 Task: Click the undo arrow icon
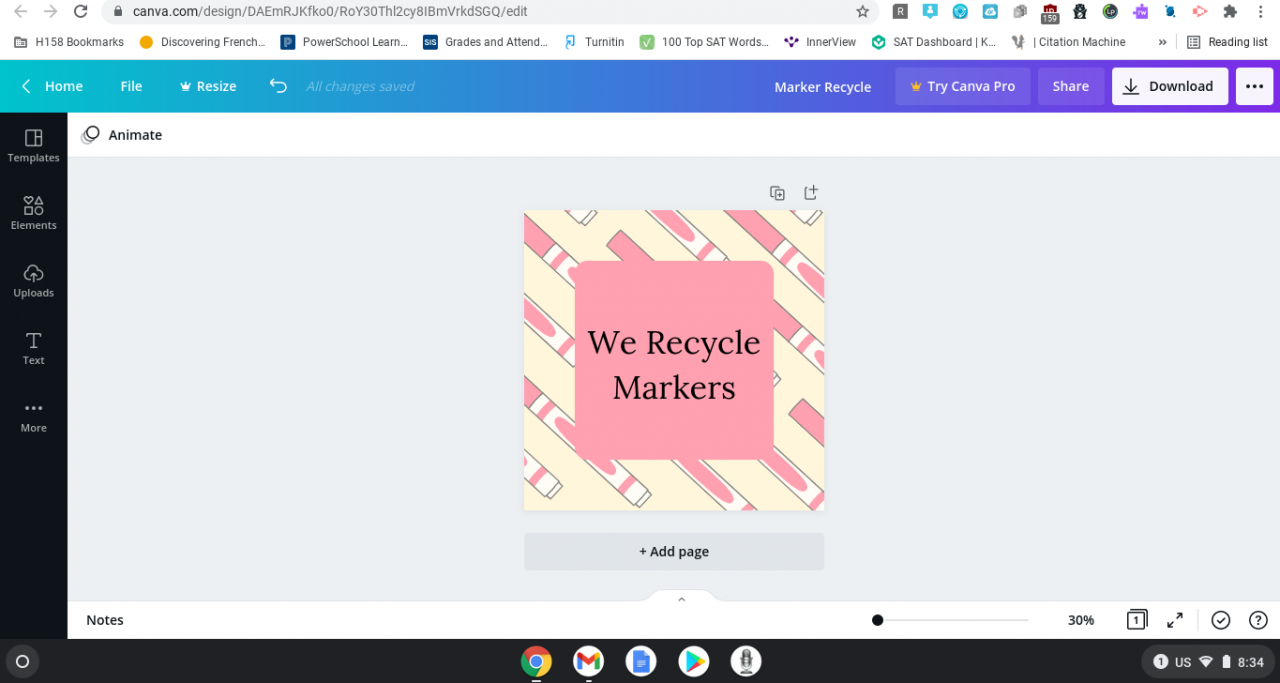[x=278, y=86]
